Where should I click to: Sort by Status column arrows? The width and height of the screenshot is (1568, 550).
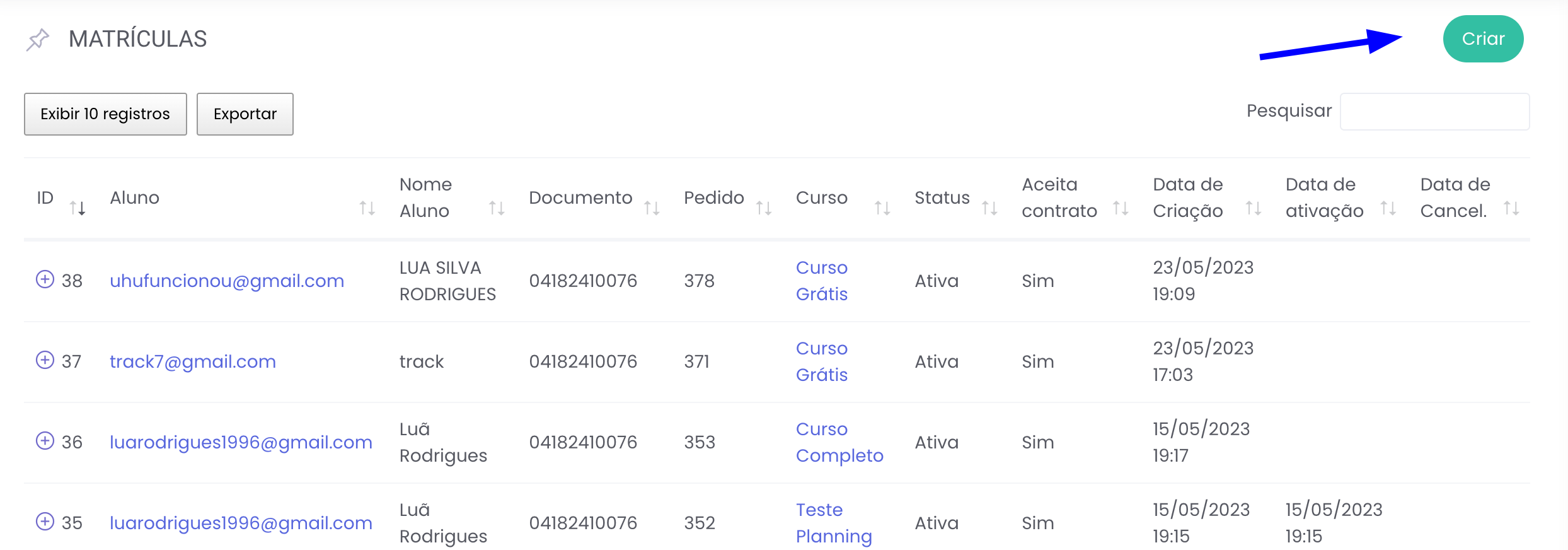point(989,208)
